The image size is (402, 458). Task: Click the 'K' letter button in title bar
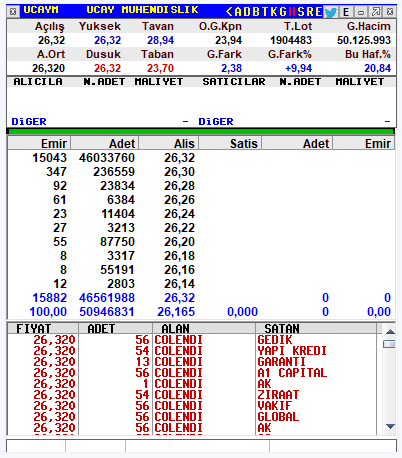tap(274, 12)
